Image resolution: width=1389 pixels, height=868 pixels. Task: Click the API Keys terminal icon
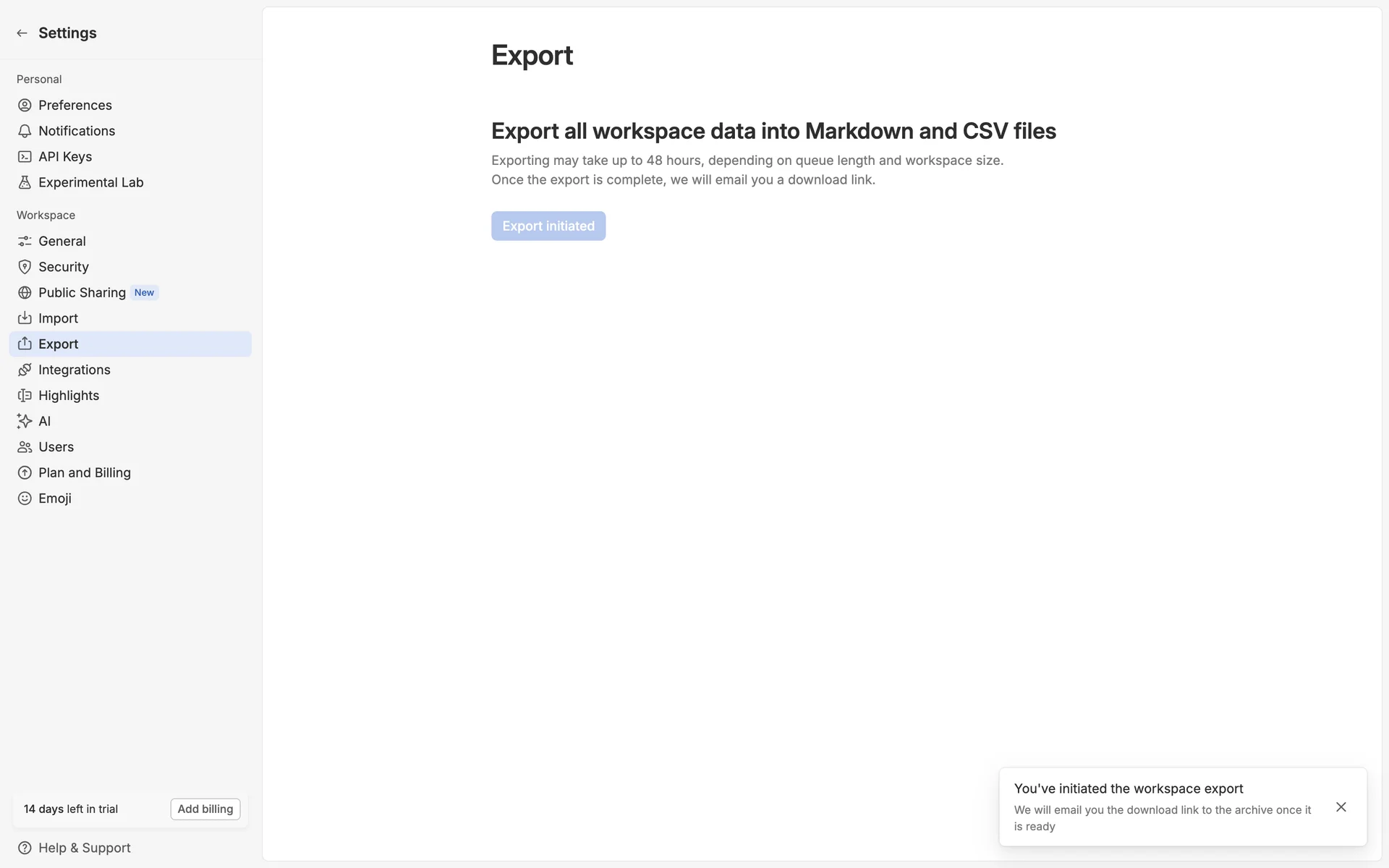(x=25, y=157)
